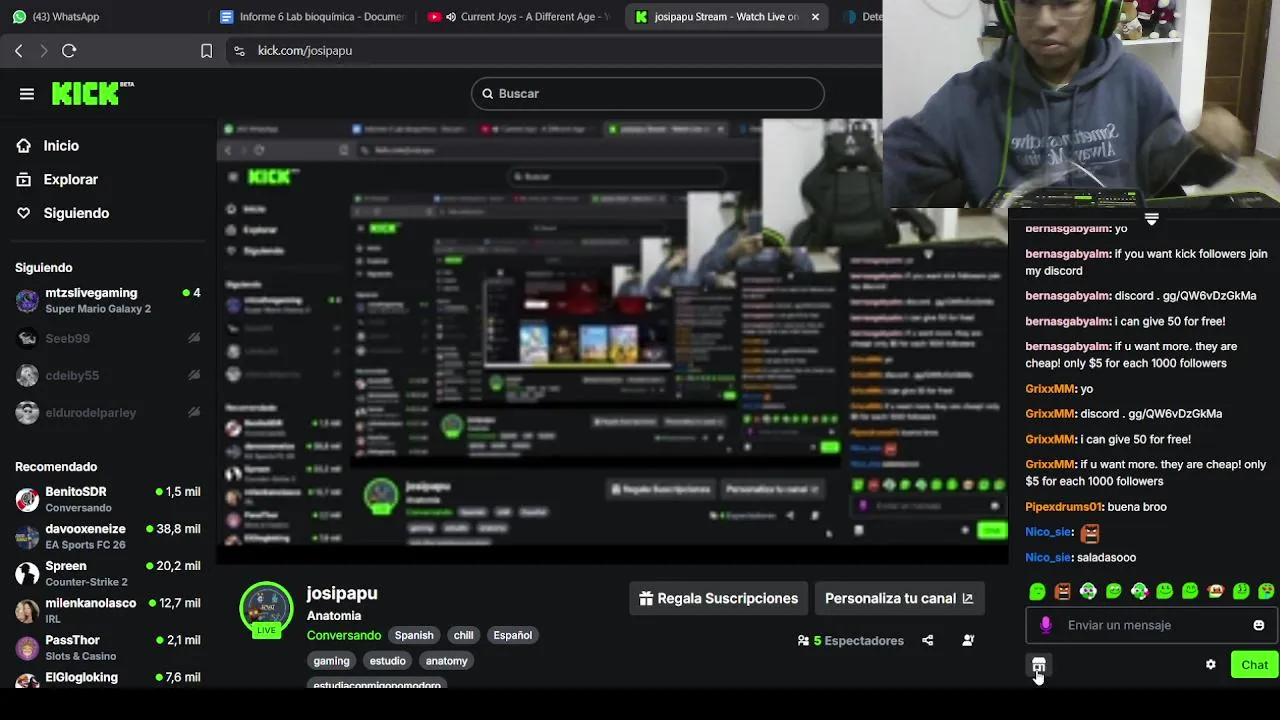Click the gift icon on Regala Suscripciones
This screenshot has width=1280, height=720.
[x=646, y=598]
